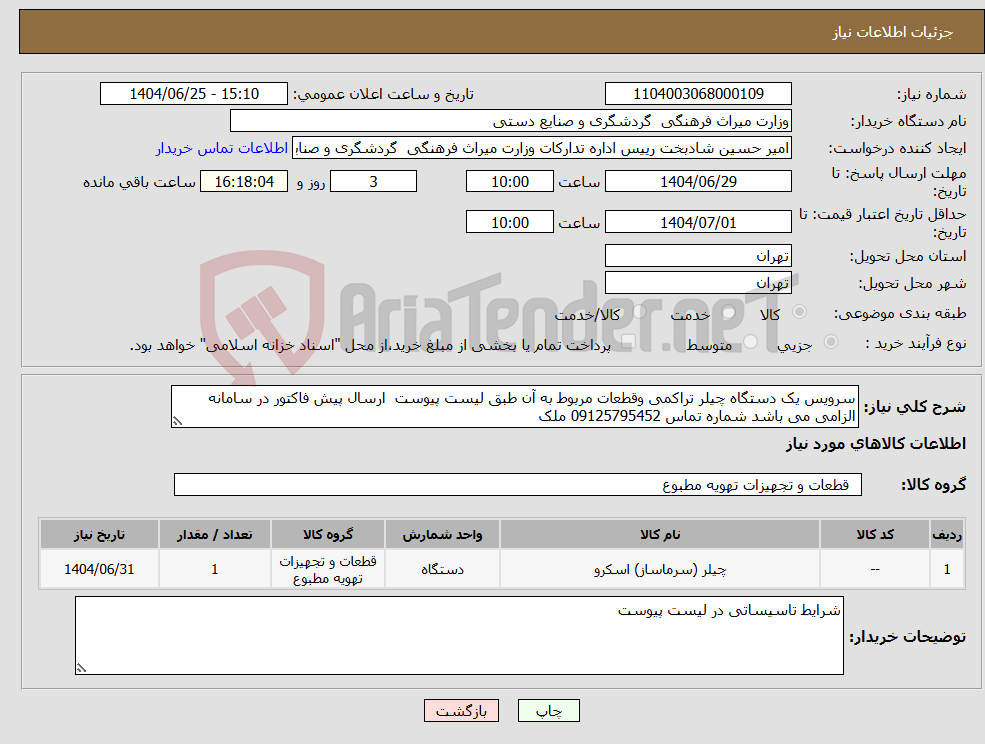The width and height of the screenshot is (985, 744).
Task: Choose جزیي purchase process type
Action: [831, 342]
